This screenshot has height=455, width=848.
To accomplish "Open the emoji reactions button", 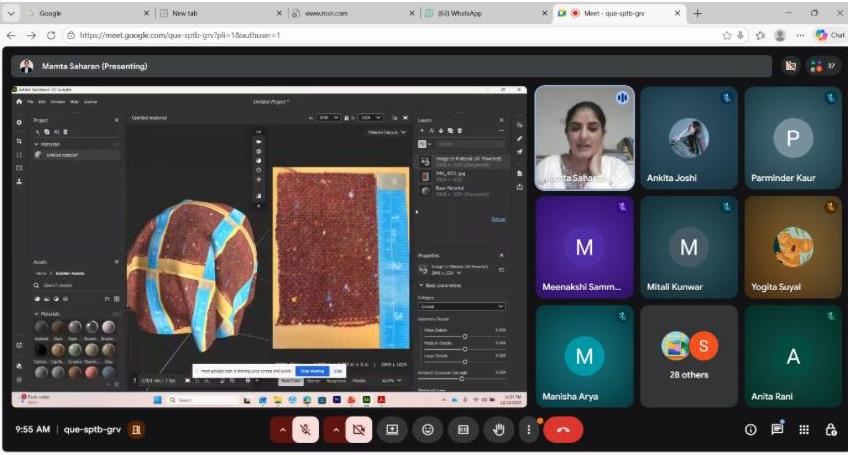I will (428, 429).
